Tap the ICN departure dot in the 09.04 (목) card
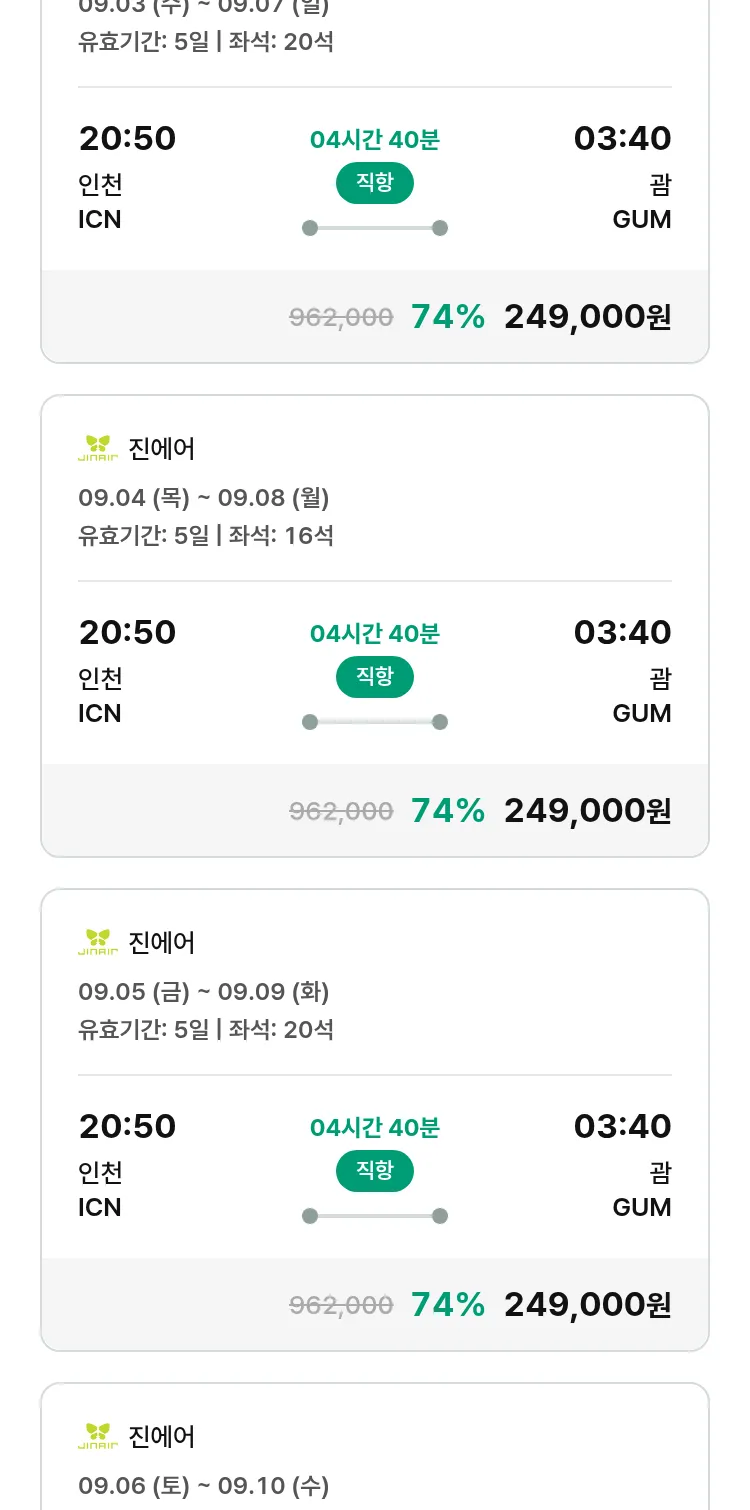The width and height of the screenshot is (750, 1510). pyautogui.click(x=310, y=722)
